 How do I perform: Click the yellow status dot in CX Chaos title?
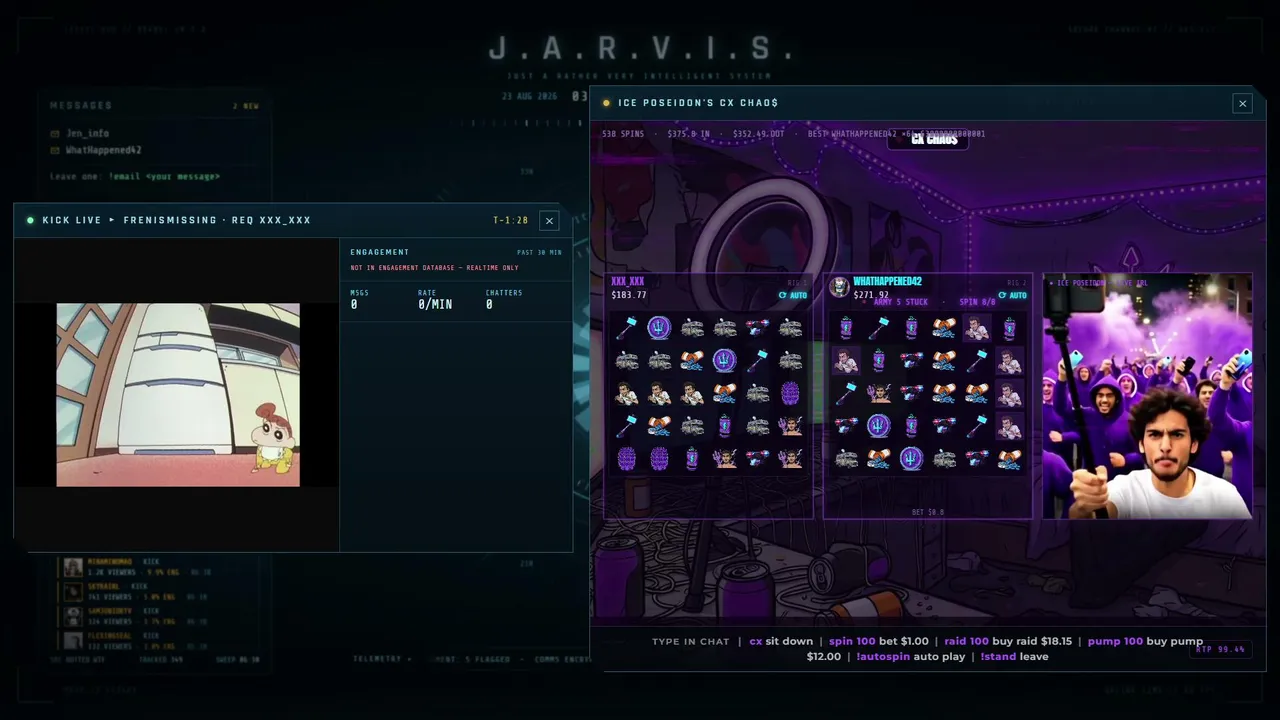606,103
